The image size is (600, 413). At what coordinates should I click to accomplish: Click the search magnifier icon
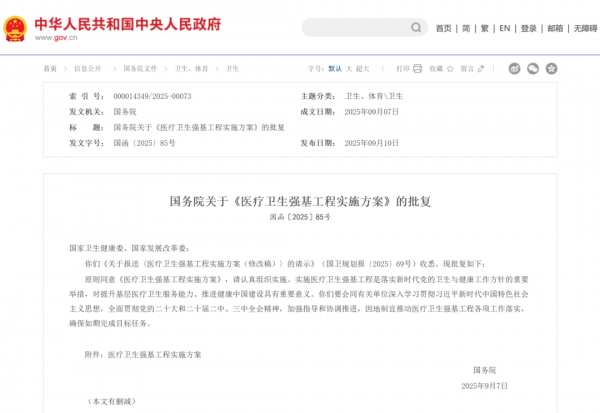tap(415, 28)
